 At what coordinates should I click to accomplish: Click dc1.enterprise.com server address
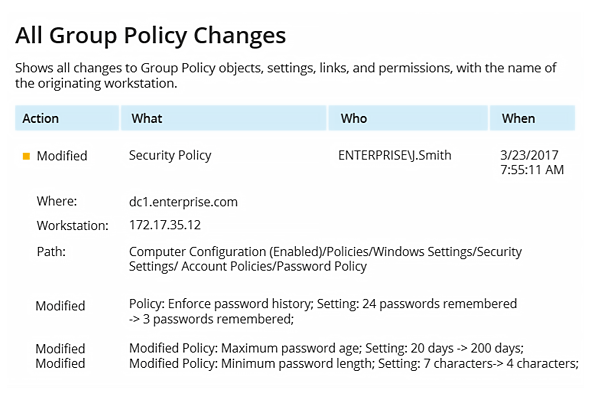tap(183, 202)
